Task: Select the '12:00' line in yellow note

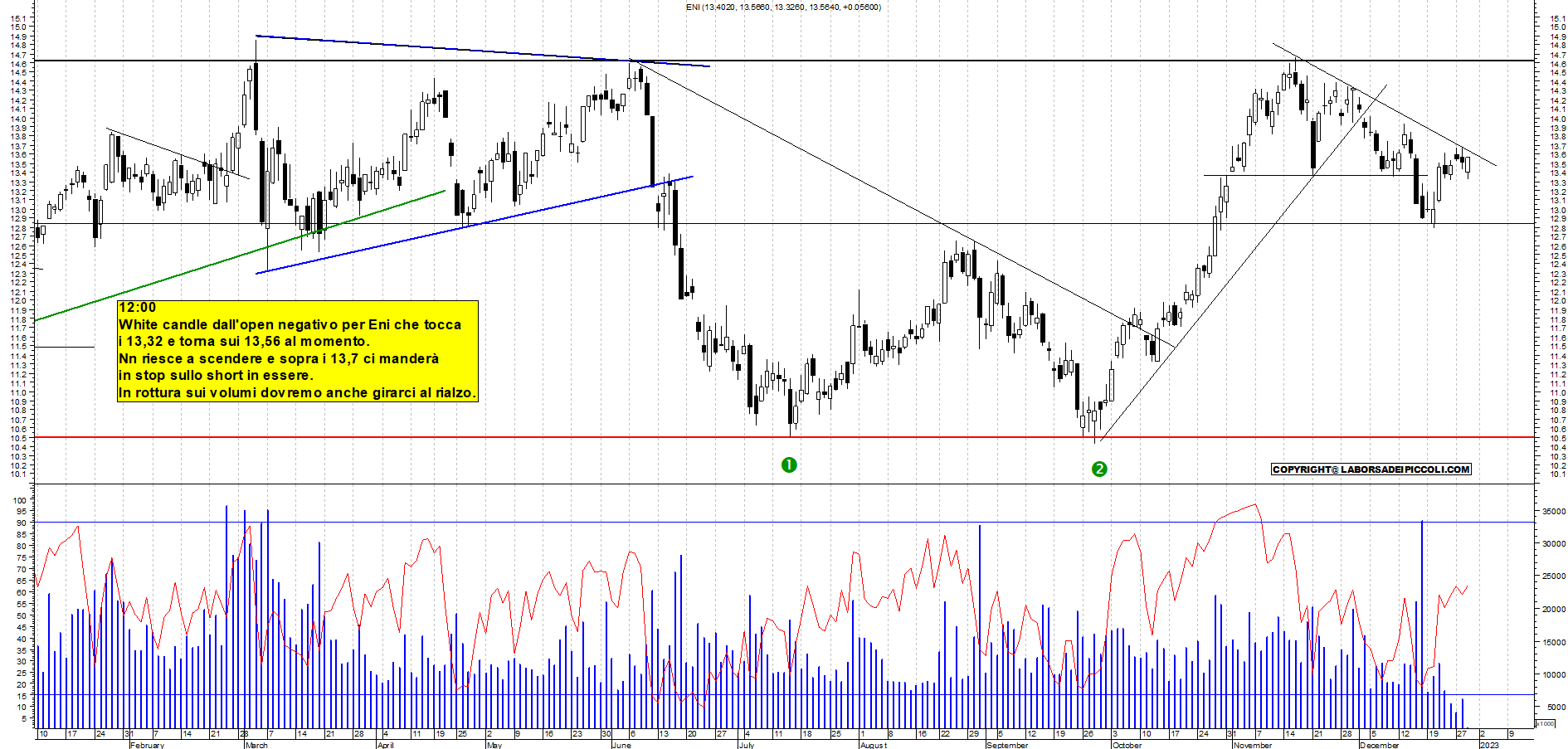Action: coord(137,308)
